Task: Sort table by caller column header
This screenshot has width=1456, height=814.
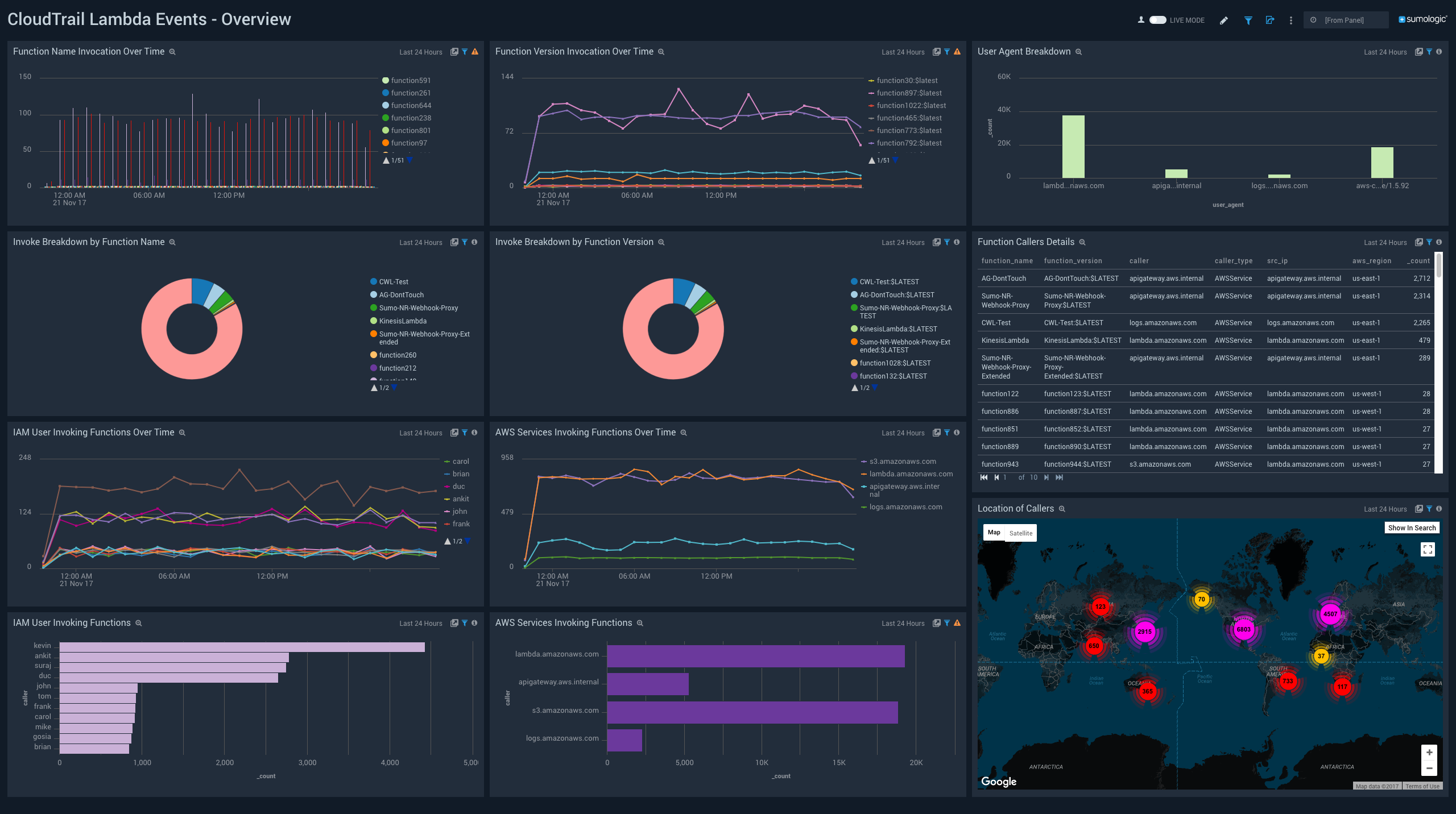Action: pos(1139,261)
